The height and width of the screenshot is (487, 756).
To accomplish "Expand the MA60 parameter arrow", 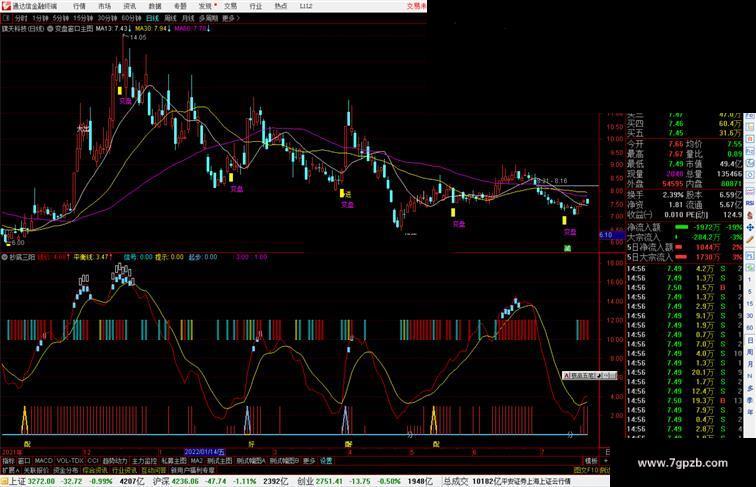I will click(x=208, y=29).
